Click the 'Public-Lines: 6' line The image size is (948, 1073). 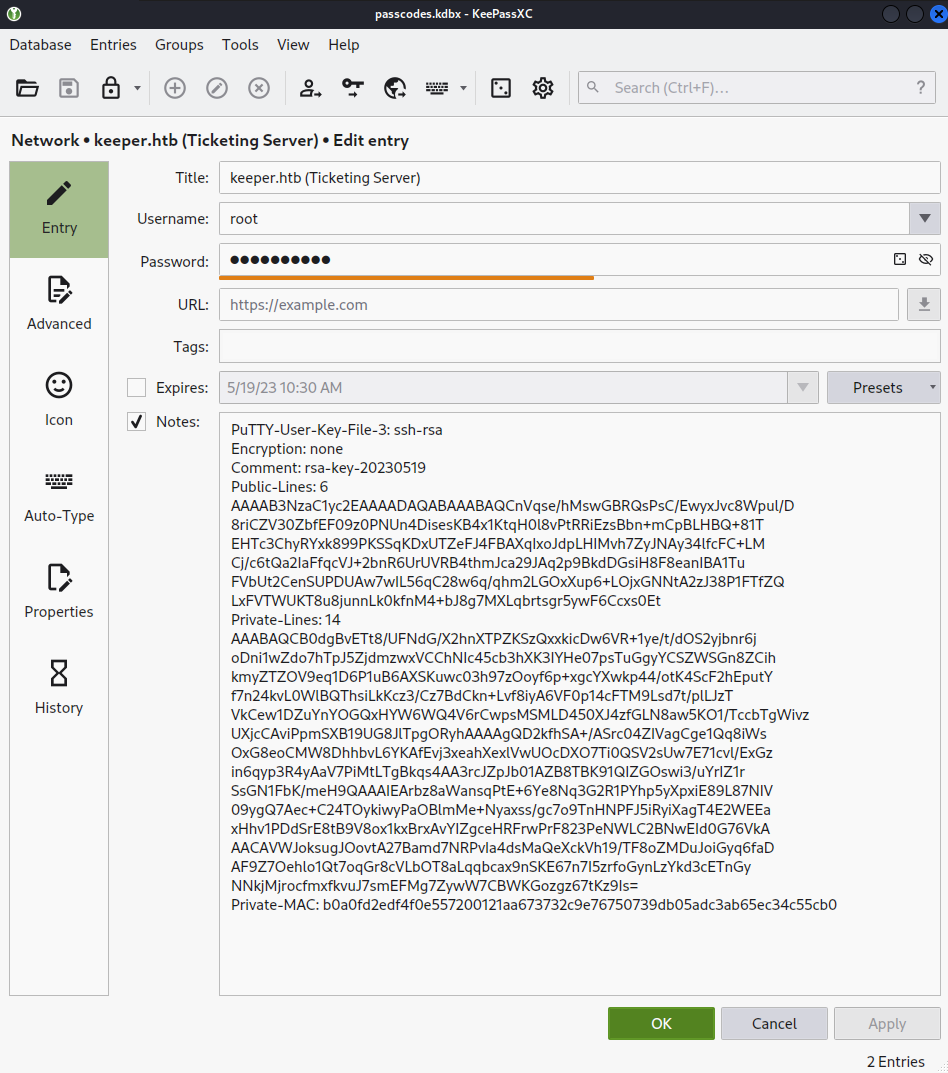279,487
